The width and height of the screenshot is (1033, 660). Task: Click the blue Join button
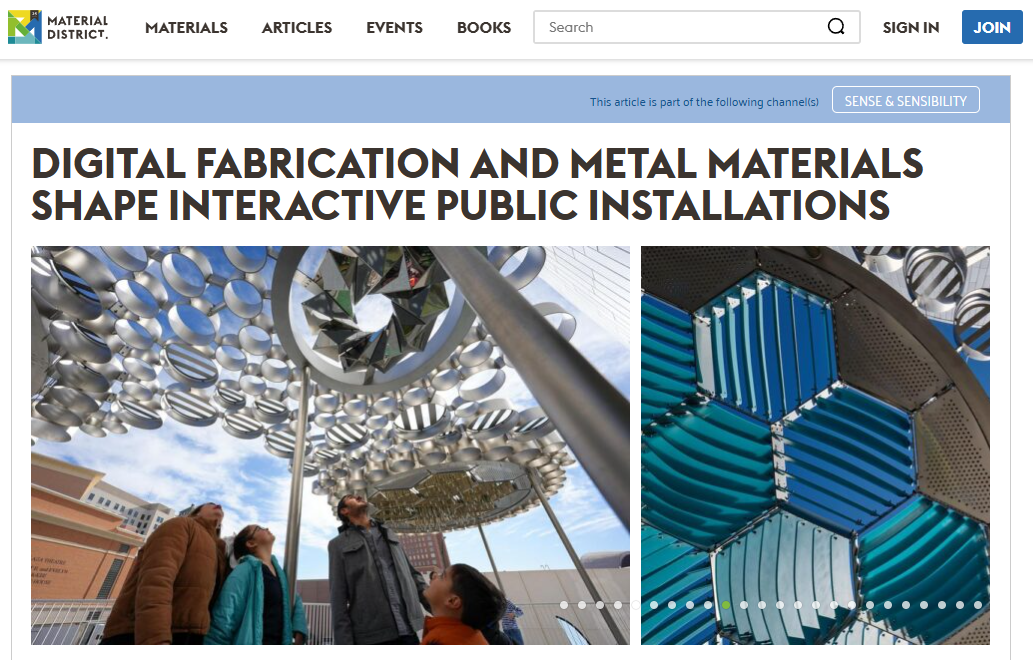pos(991,27)
